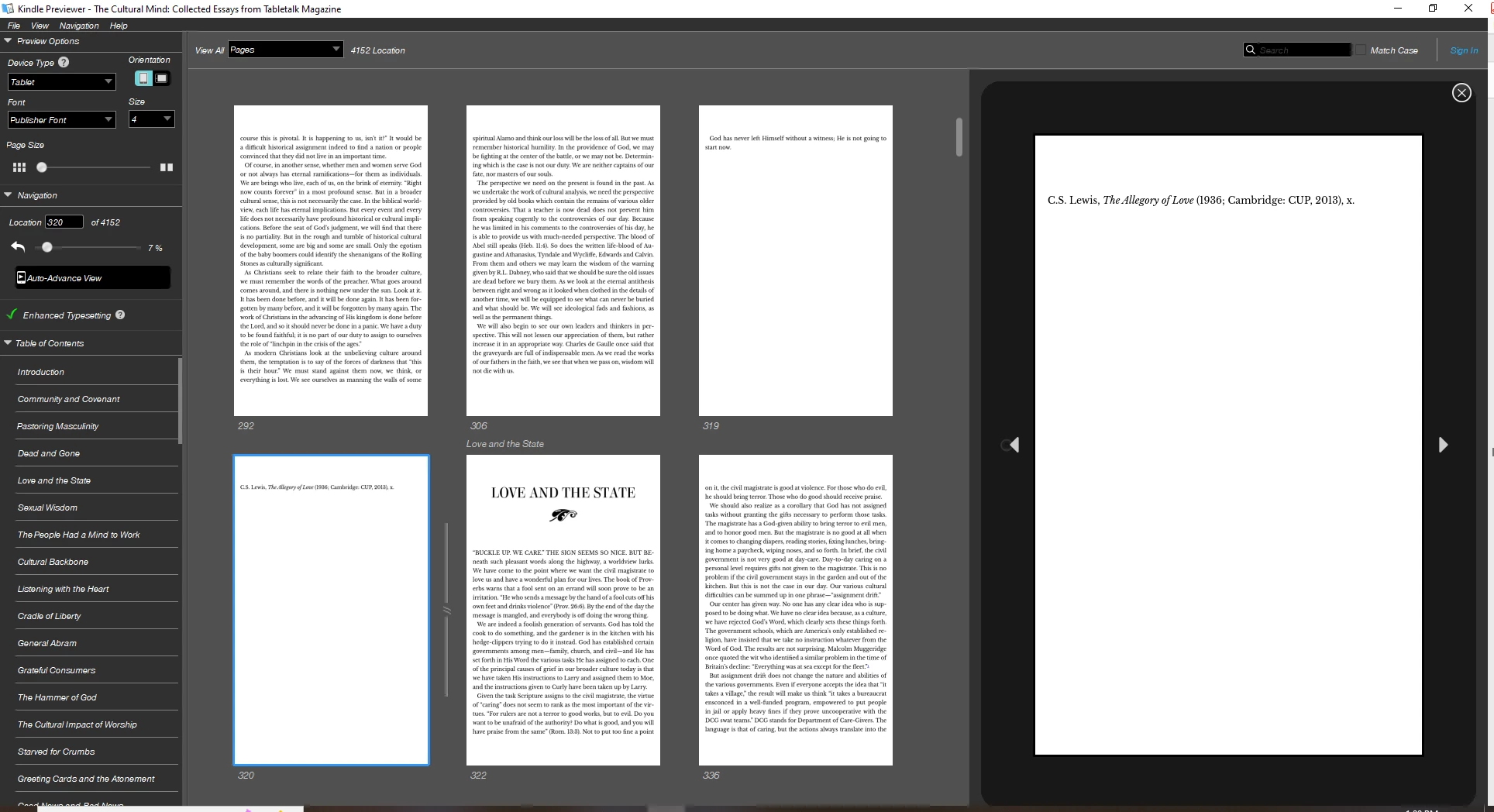The width and height of the screenshot is (1494, 812).
Task: Open Publisher Font dropdown
Action: click(x=62, y=120)
